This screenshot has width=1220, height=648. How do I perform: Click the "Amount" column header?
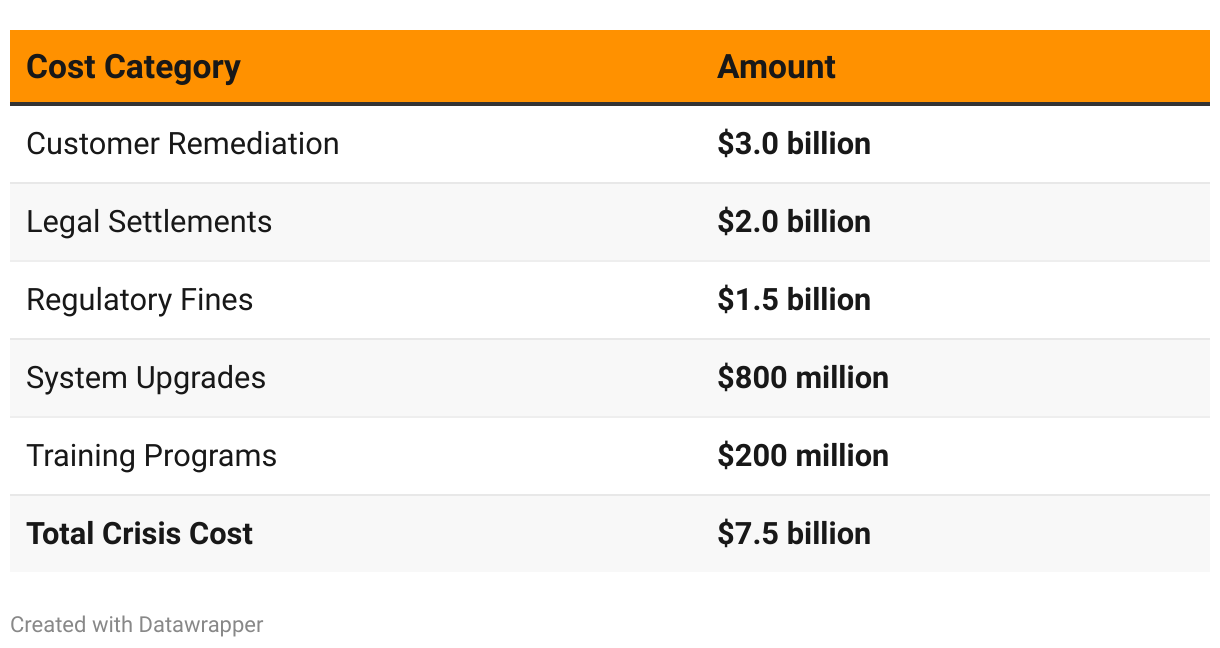coord(776,67)
